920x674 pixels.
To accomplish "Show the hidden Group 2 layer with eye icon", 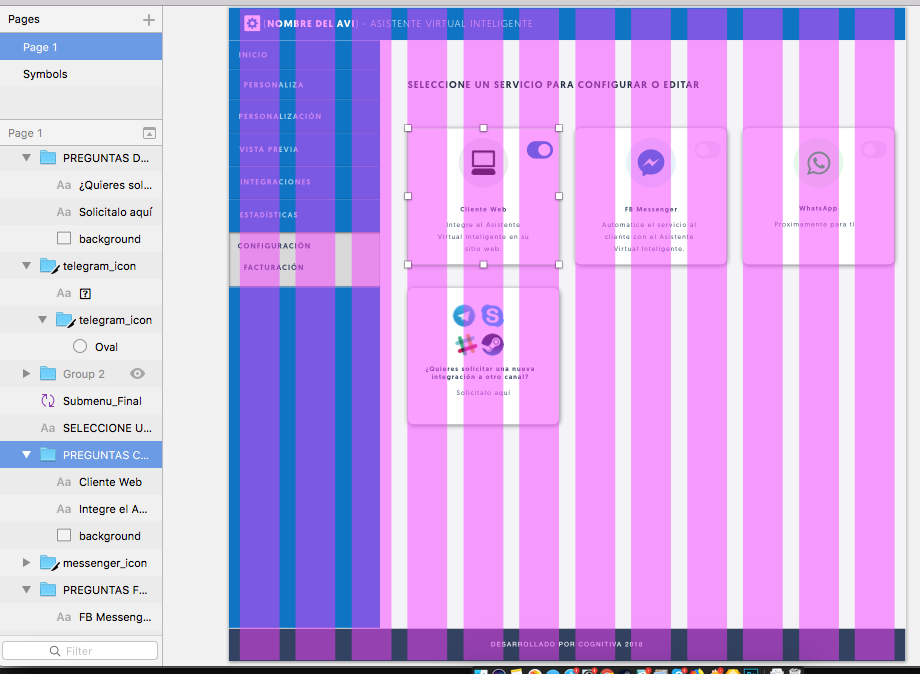I will tap(137, 374).
